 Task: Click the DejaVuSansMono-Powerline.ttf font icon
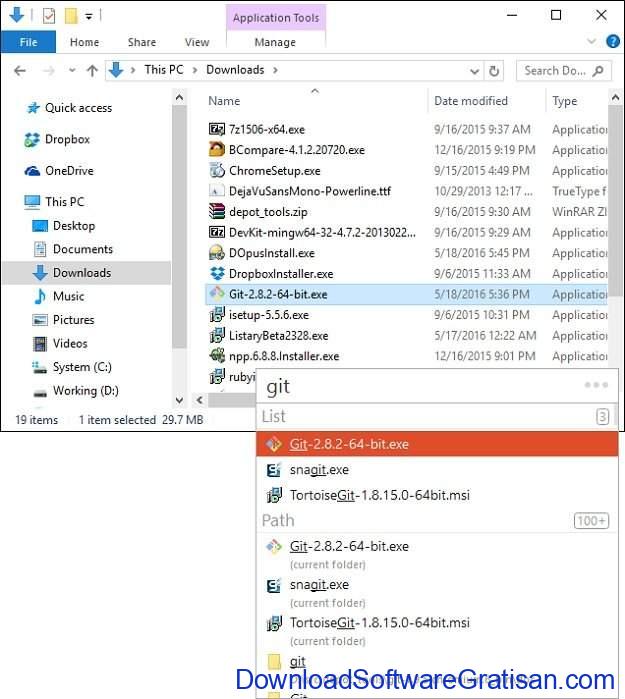point(217,191)
